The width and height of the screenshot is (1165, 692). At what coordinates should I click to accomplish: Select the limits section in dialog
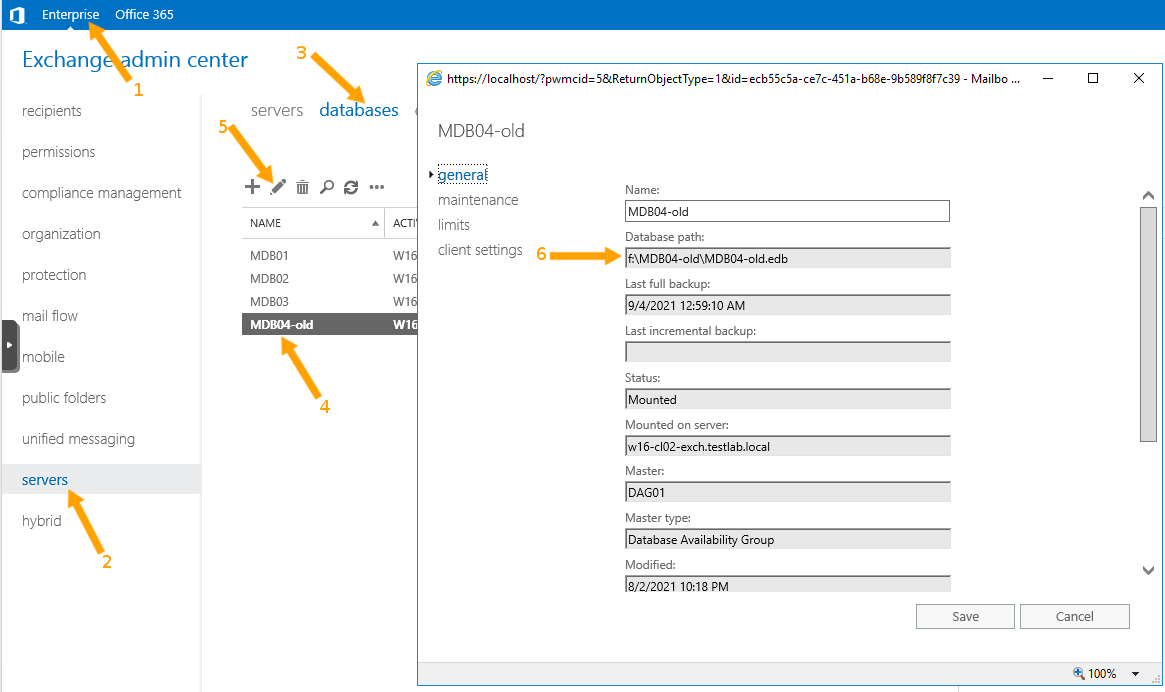(x=454, y=224)
